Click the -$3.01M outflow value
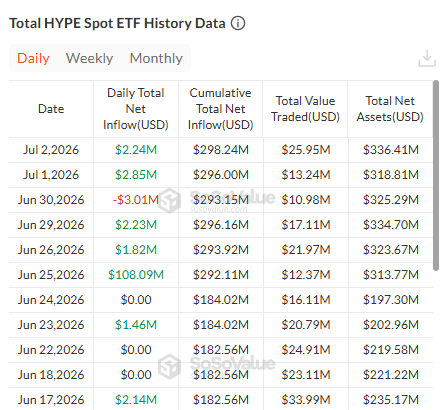This screenshot has width=444, height=410. point(136,200)
